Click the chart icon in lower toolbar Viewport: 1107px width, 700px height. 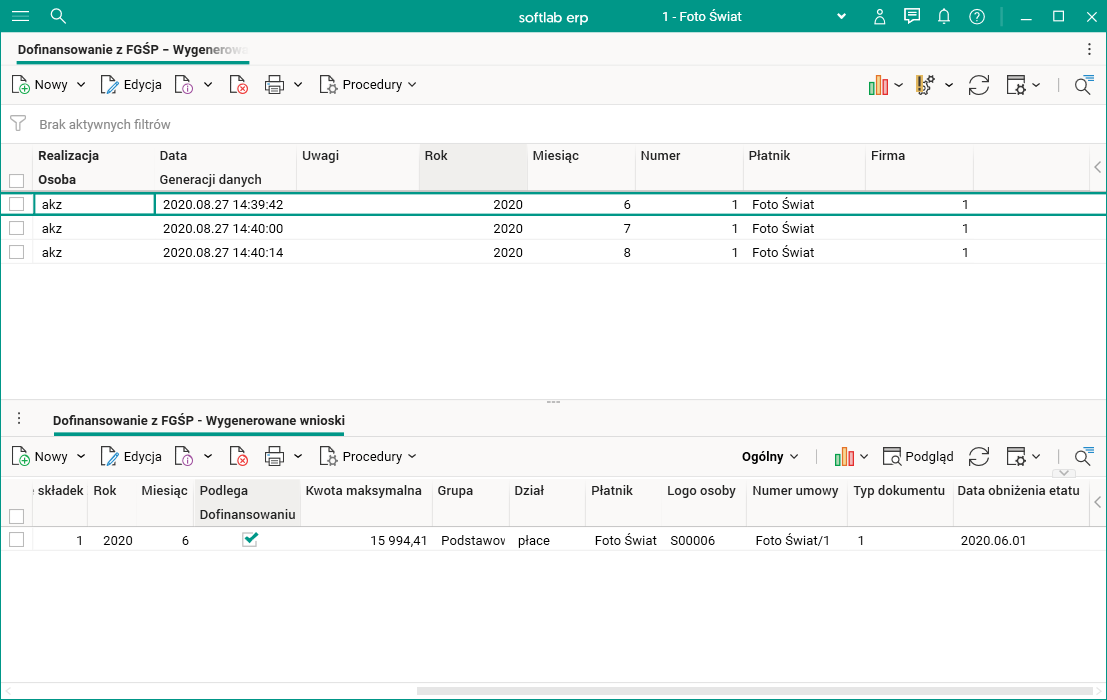(x=845, y=457)
